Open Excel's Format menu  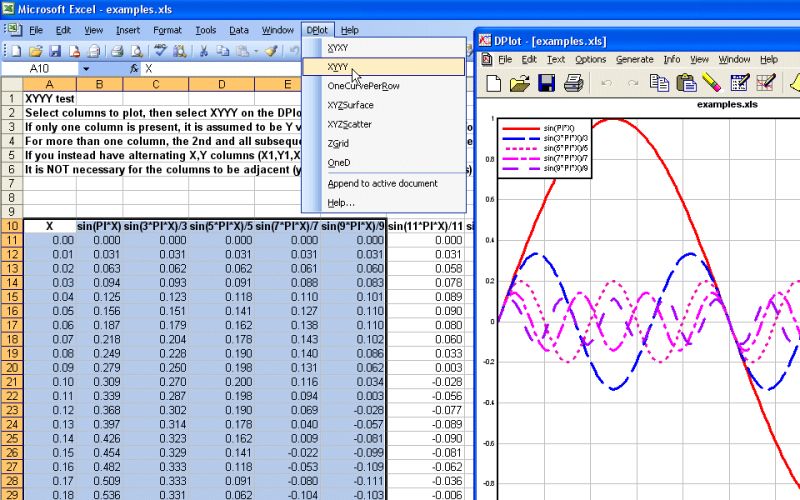point(167,30)
